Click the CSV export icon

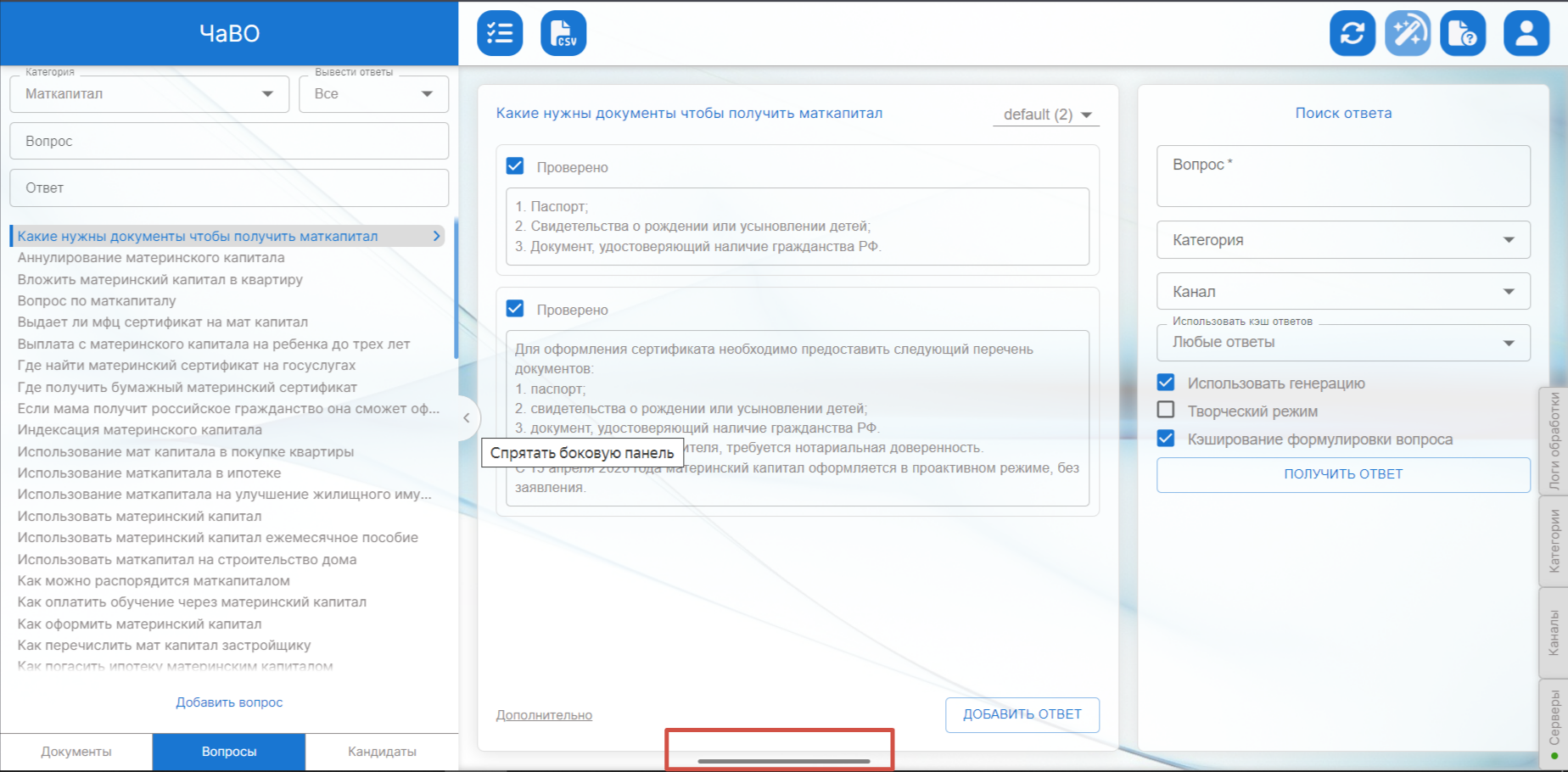pyautogui.click(x=563, y=33)
